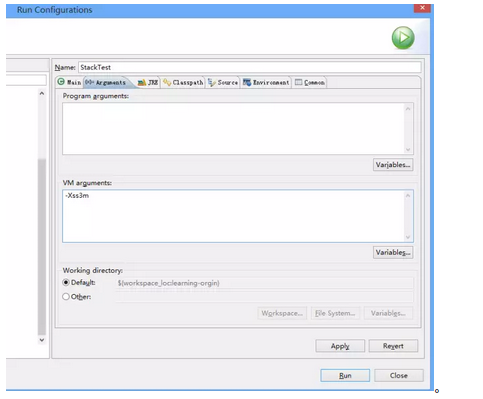Select the Arguments tab

107,82
